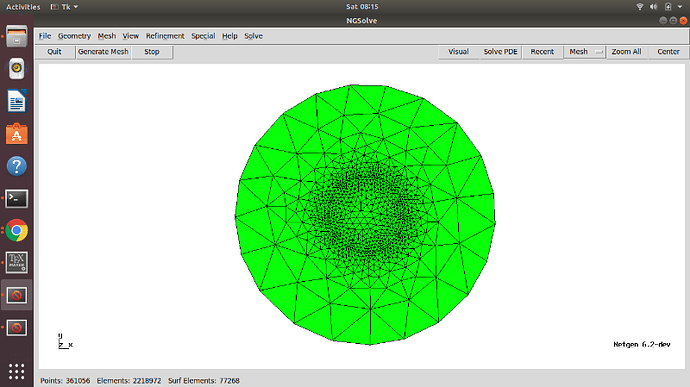Open the Files dock icon
The image size is (690, 387).
17,36
